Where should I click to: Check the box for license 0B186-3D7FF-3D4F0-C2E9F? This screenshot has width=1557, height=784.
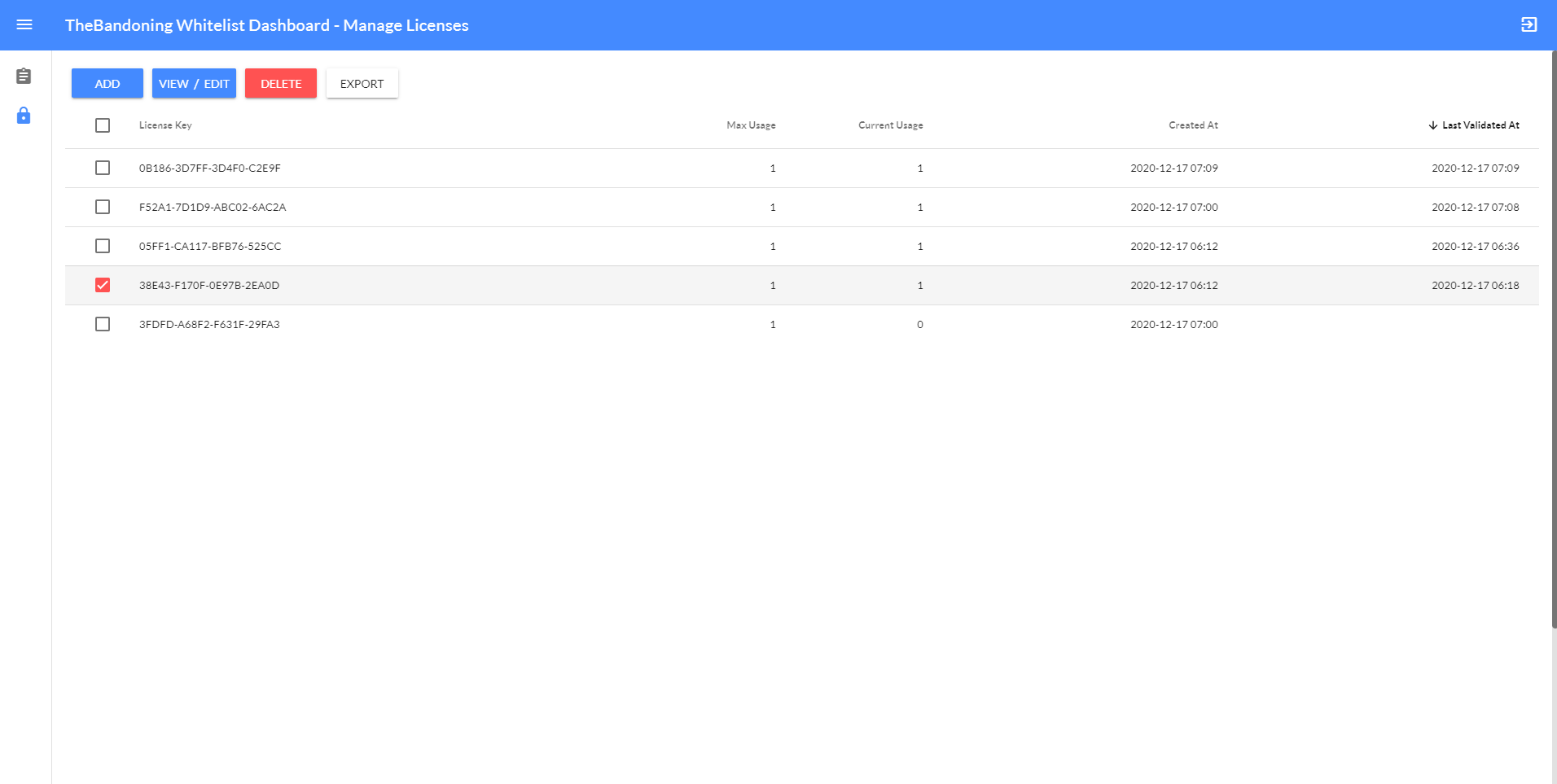coord(103,168)
